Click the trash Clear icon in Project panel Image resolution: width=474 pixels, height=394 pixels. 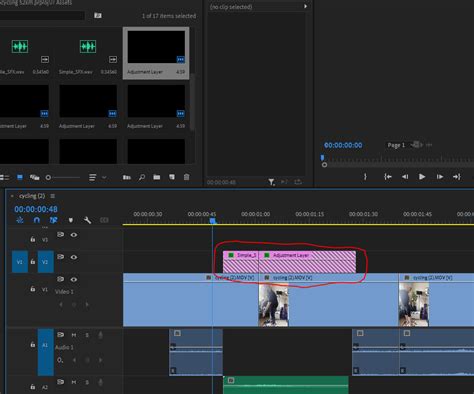187,177
